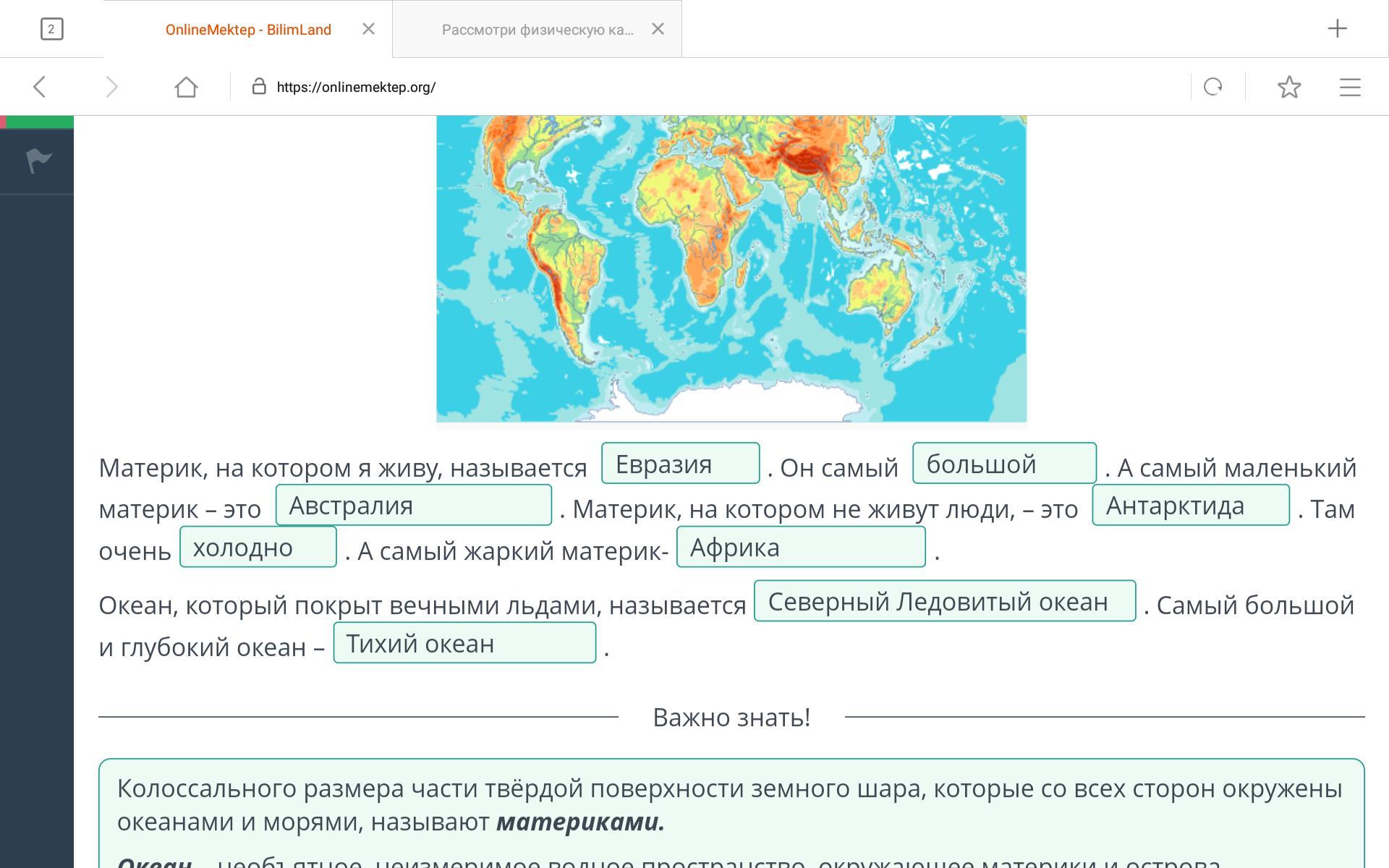1389x868 pixels.
Task: Open the Тихий океан answer field
Action: tap(464, 643)
